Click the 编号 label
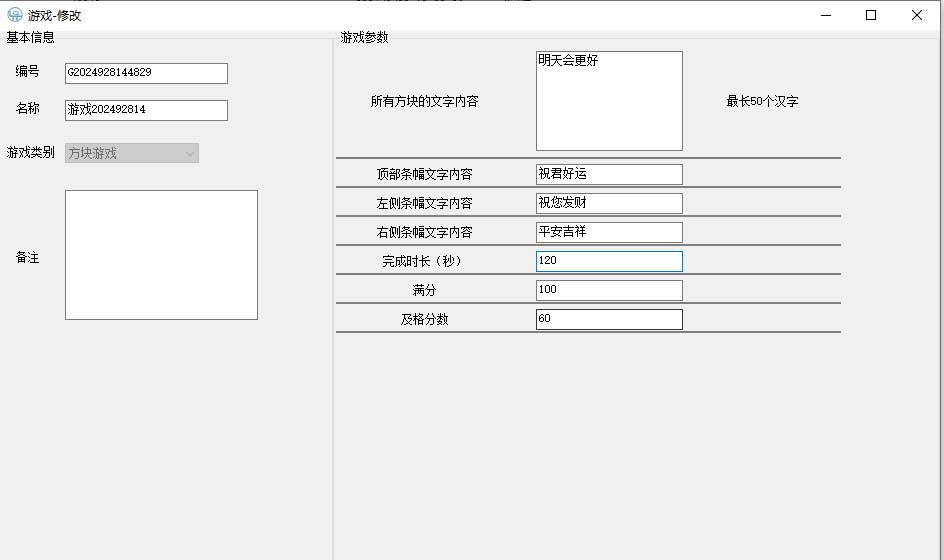The image size is (944, 560). (28, 71)
